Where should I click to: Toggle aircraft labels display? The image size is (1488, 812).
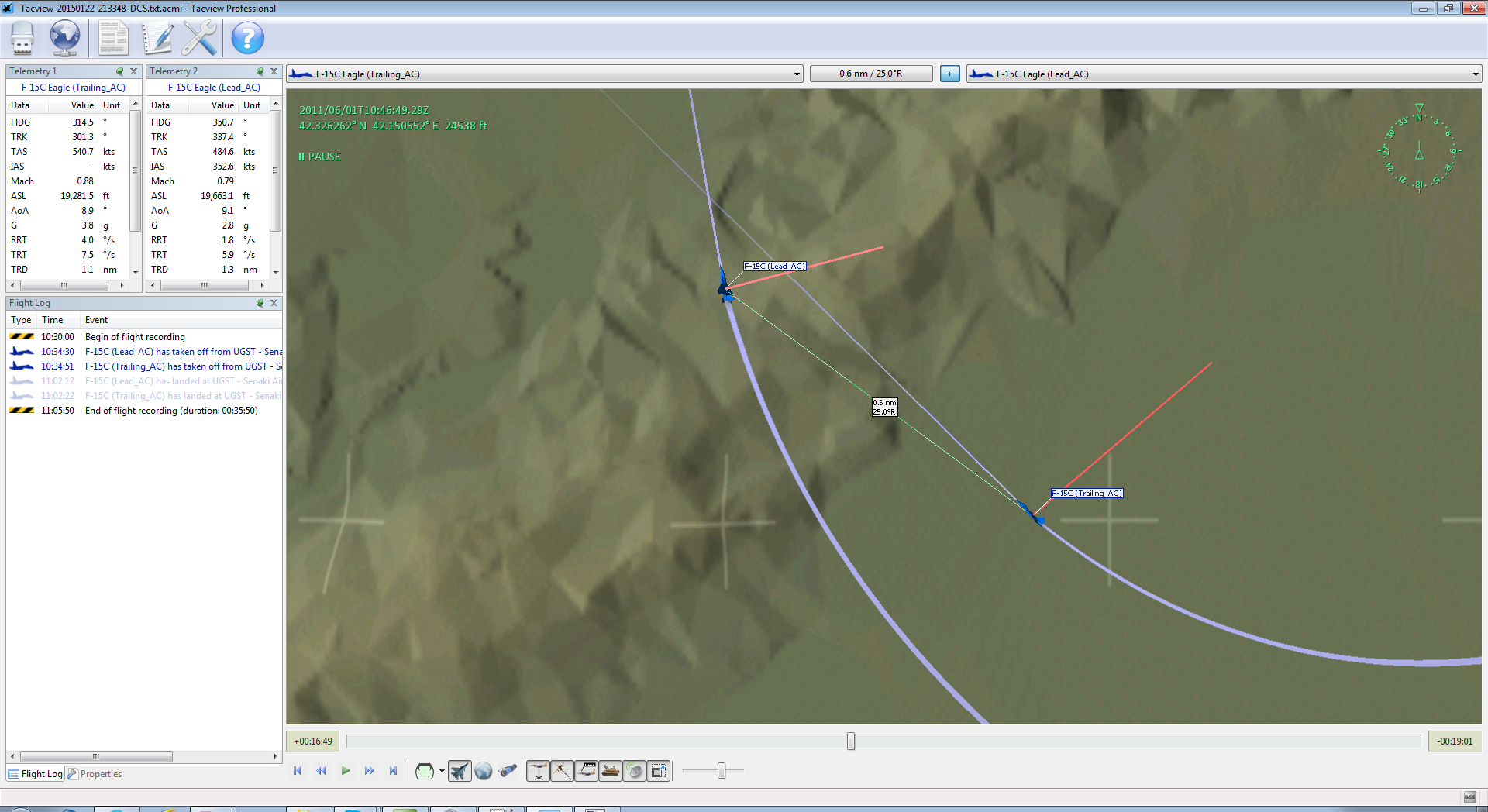(x=586, y=771)
